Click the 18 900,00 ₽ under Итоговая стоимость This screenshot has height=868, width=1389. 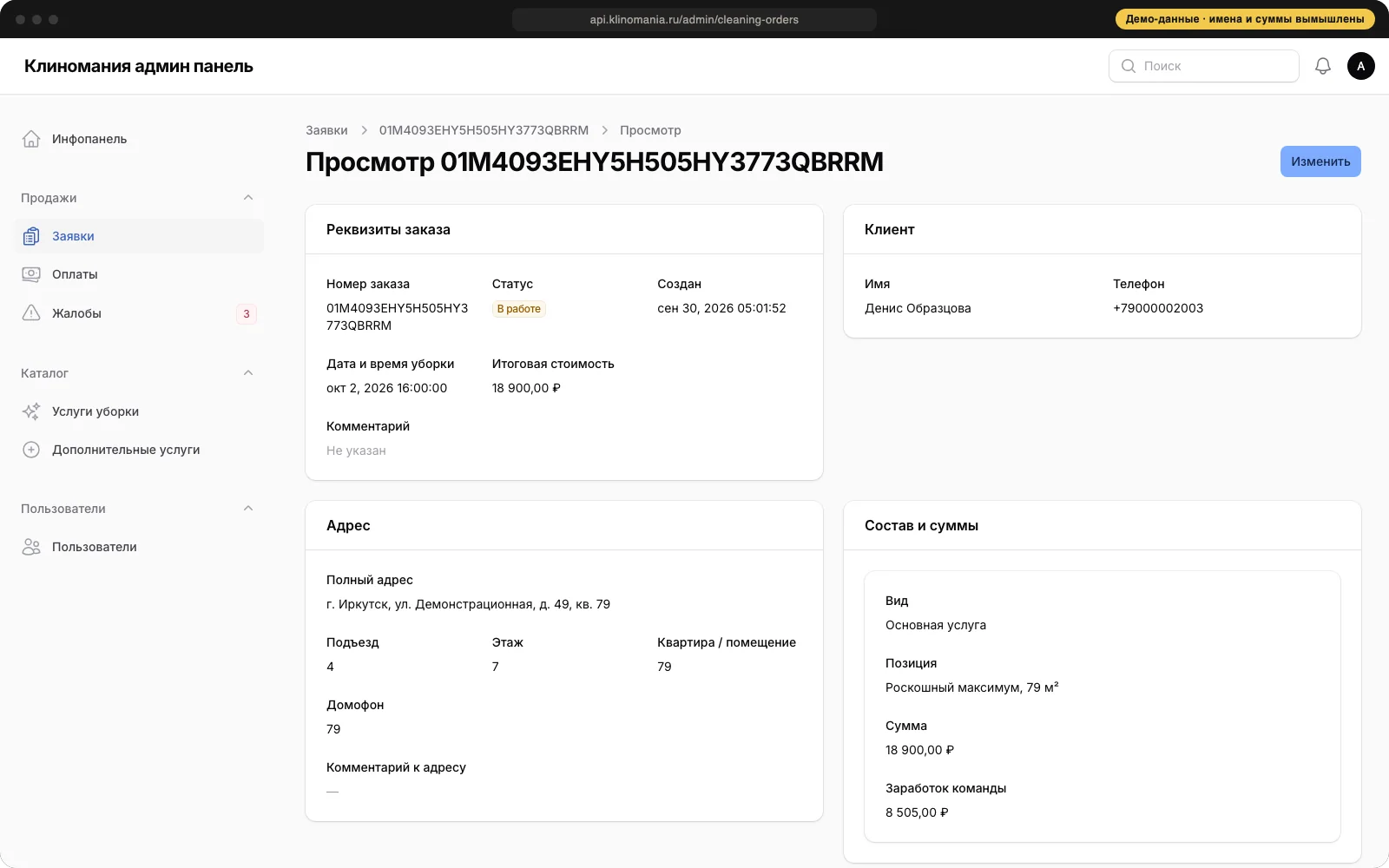[x=526, y=388]
